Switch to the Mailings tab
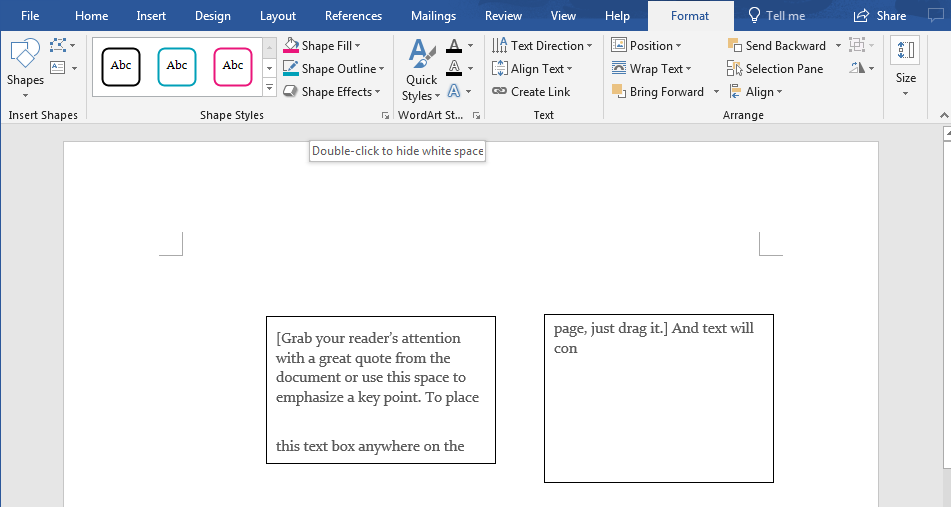 tap(434, 16)
